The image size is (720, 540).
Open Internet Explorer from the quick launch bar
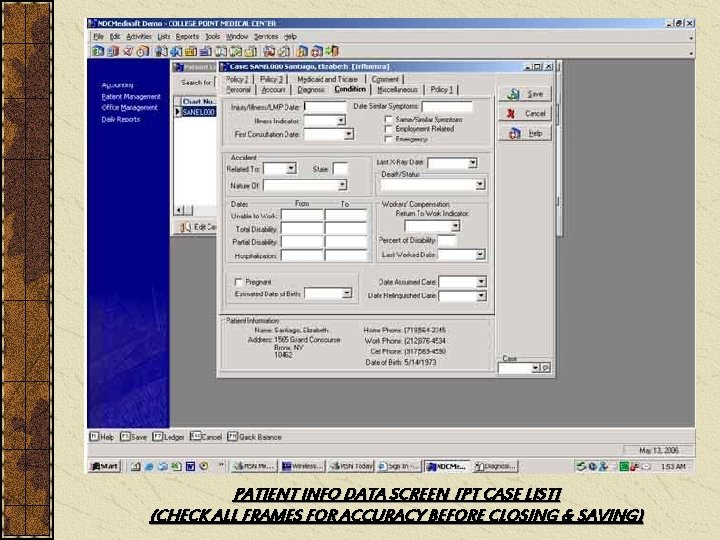point(149,467)
